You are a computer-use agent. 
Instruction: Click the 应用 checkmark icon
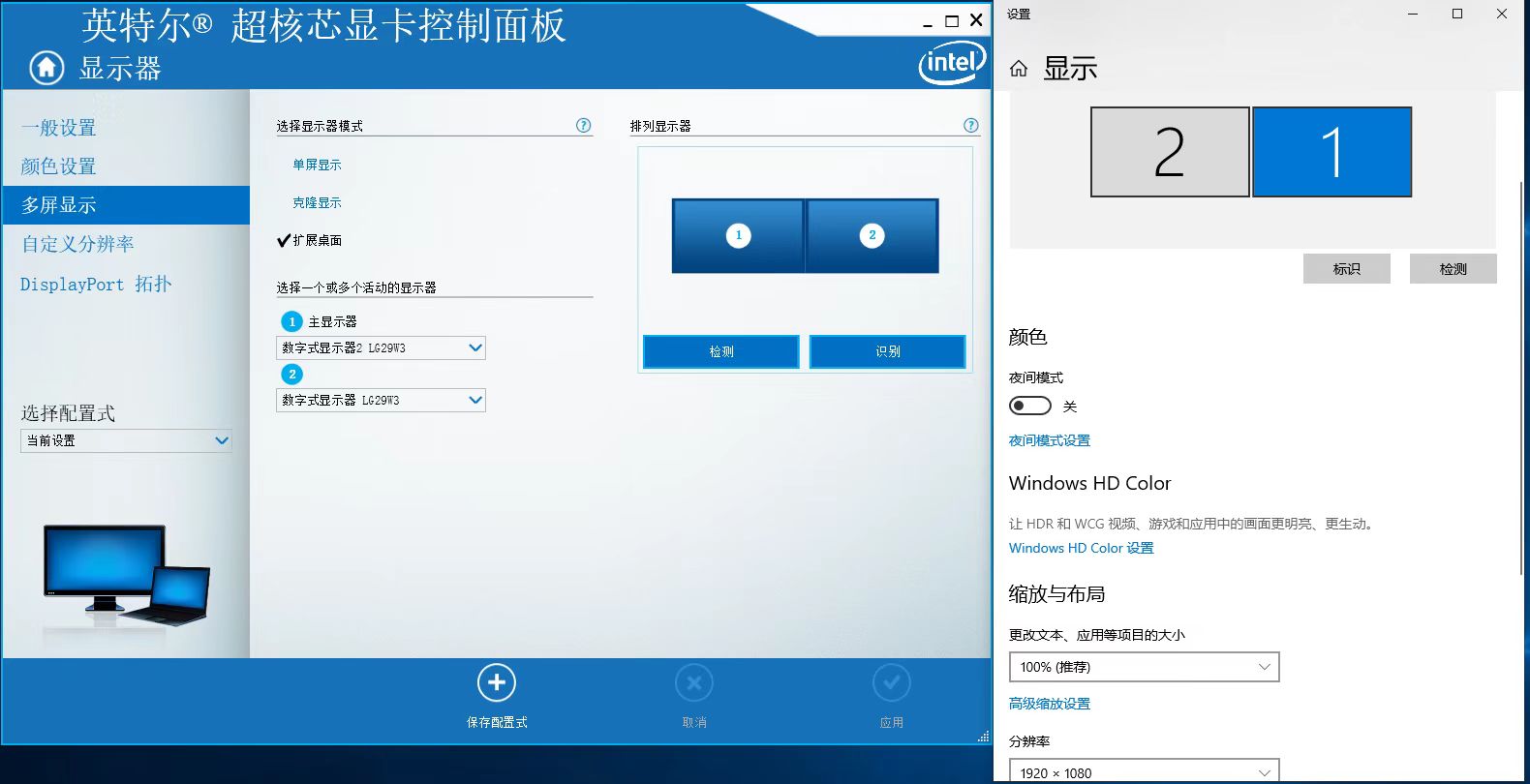[x=892, y=682]
